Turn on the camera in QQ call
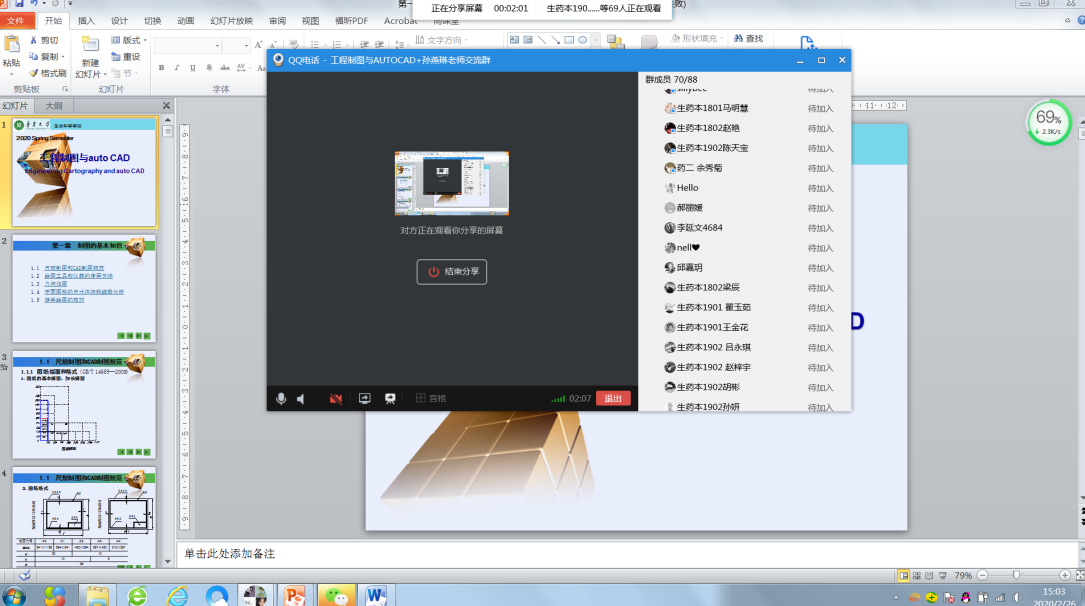Screen dimensions: 1085x606 tap(336, 398)
